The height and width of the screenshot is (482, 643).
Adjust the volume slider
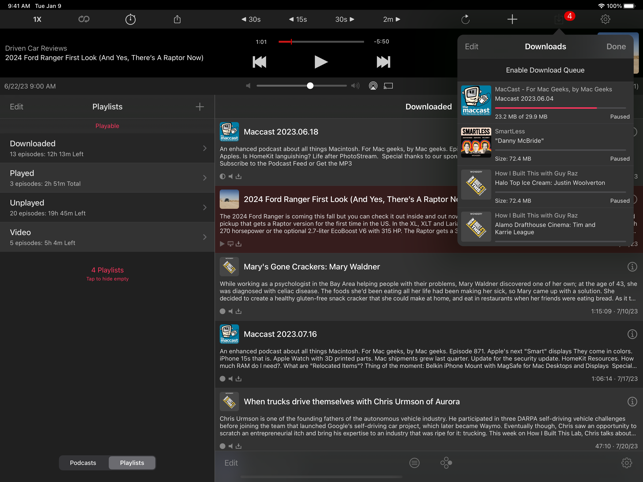click(x=301, y=86)
